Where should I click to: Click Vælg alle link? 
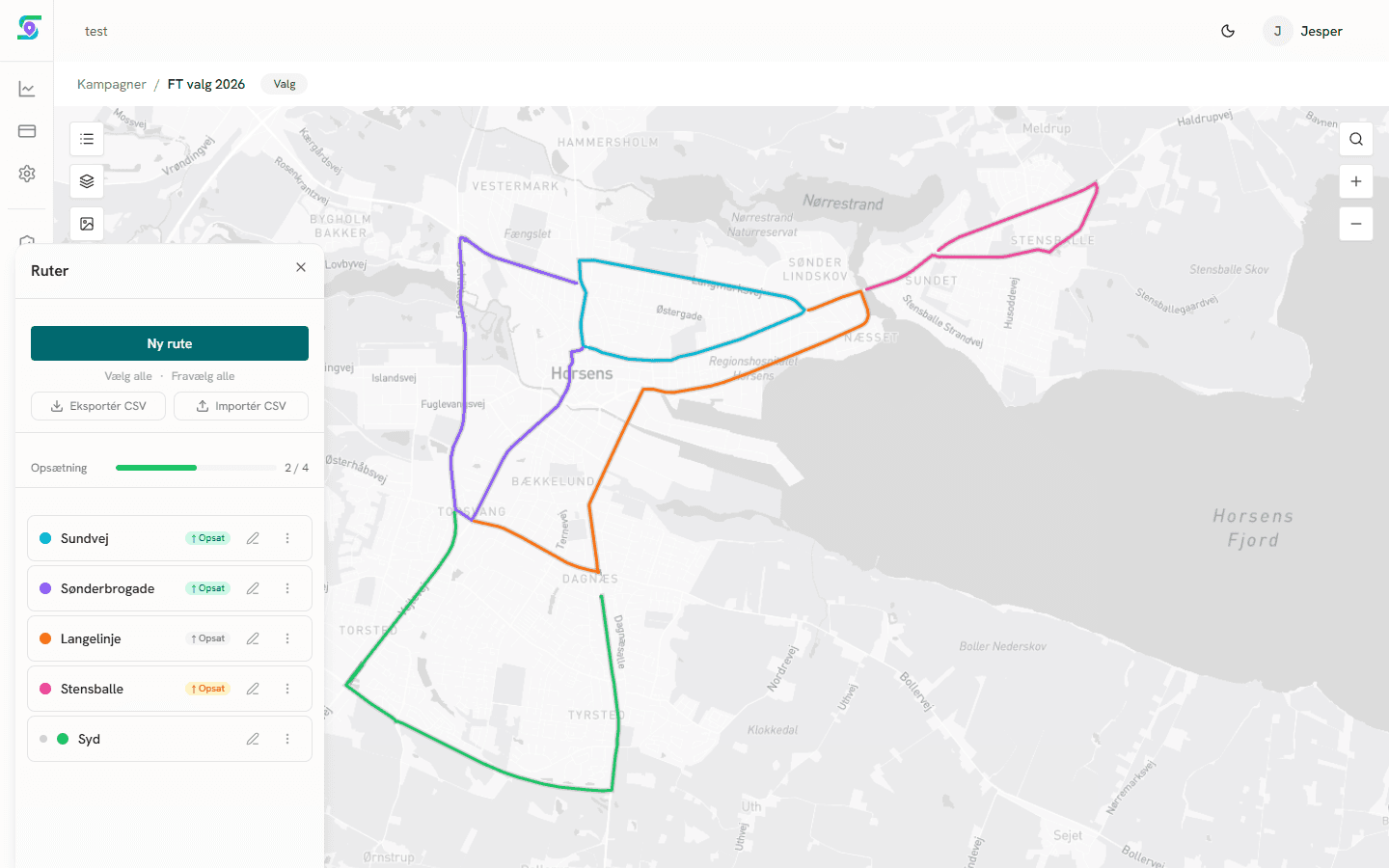(x=128, y=376)
